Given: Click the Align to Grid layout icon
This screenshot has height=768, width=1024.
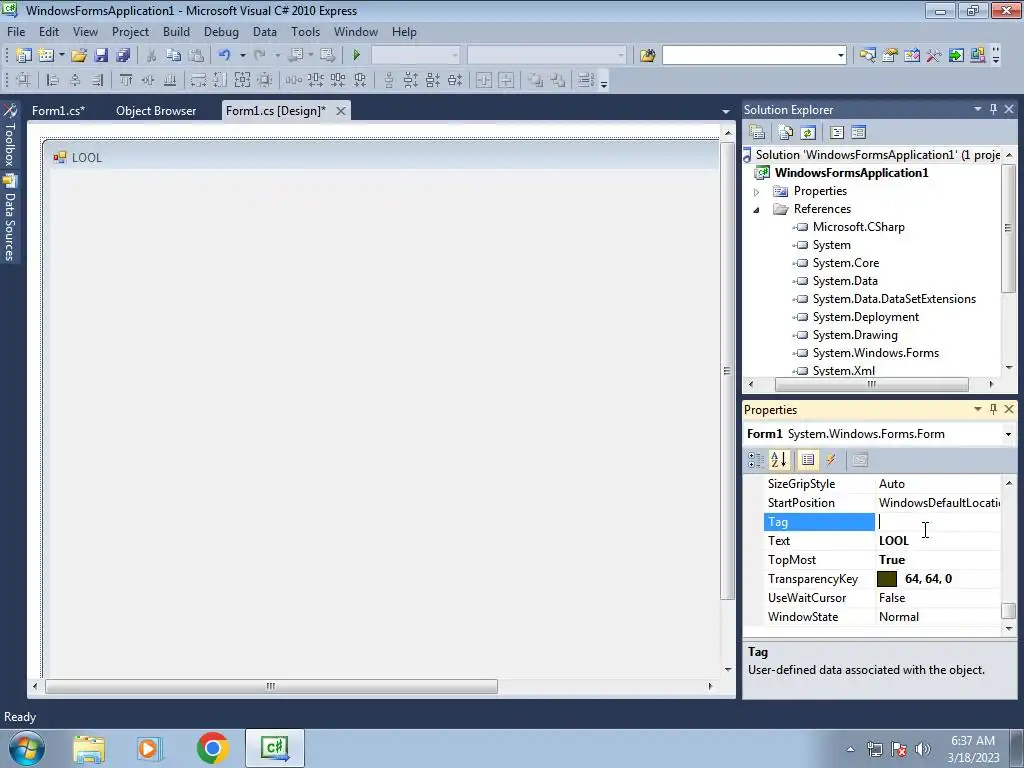Looking at the screenshot, I should 24,80.
